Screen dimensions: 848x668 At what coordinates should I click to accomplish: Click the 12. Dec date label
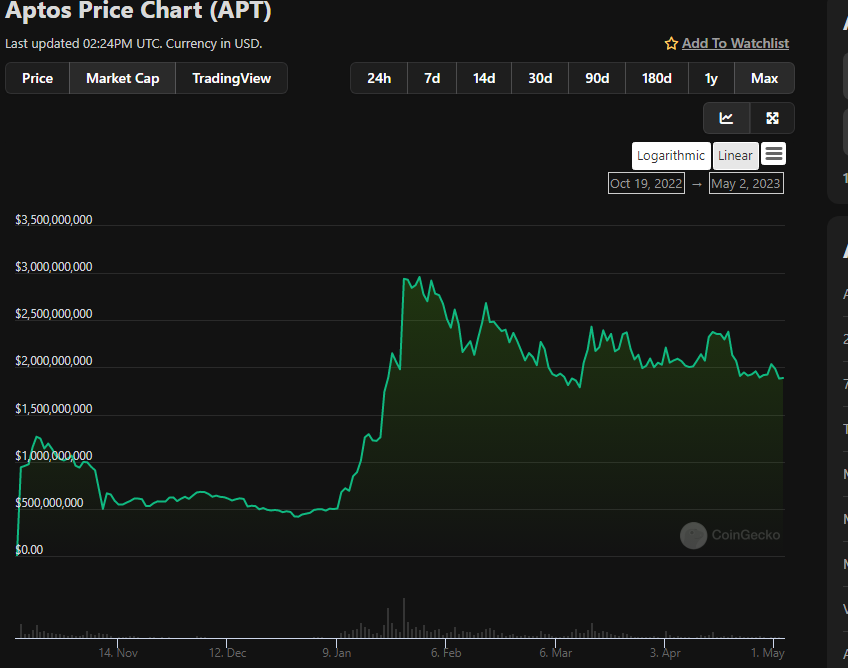228,653
